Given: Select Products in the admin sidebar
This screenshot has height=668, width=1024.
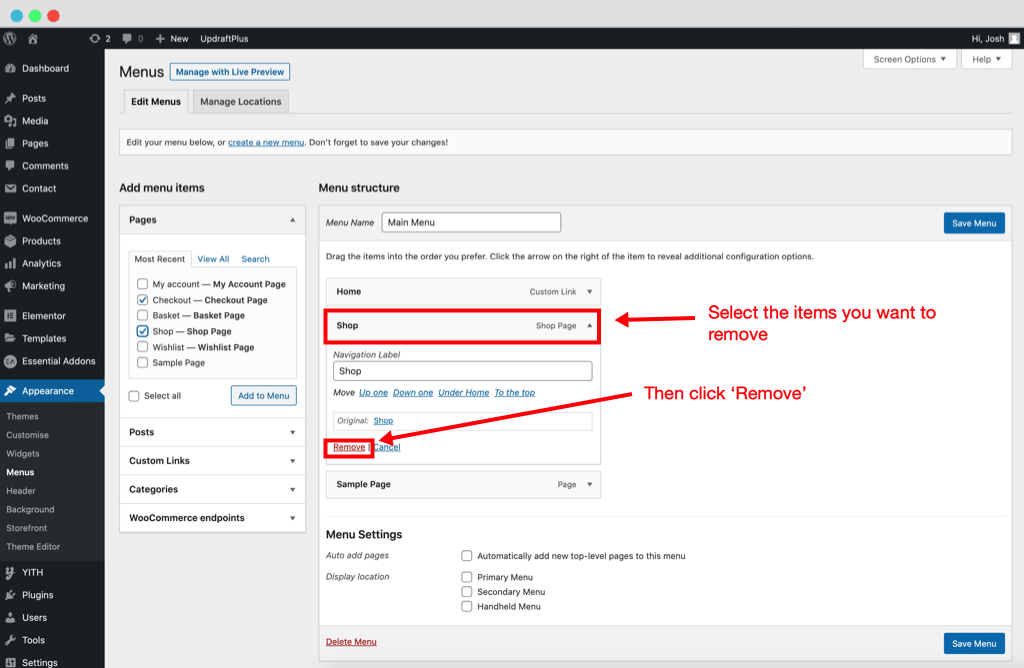Looking at the screenshot, I should pos(42,241).
